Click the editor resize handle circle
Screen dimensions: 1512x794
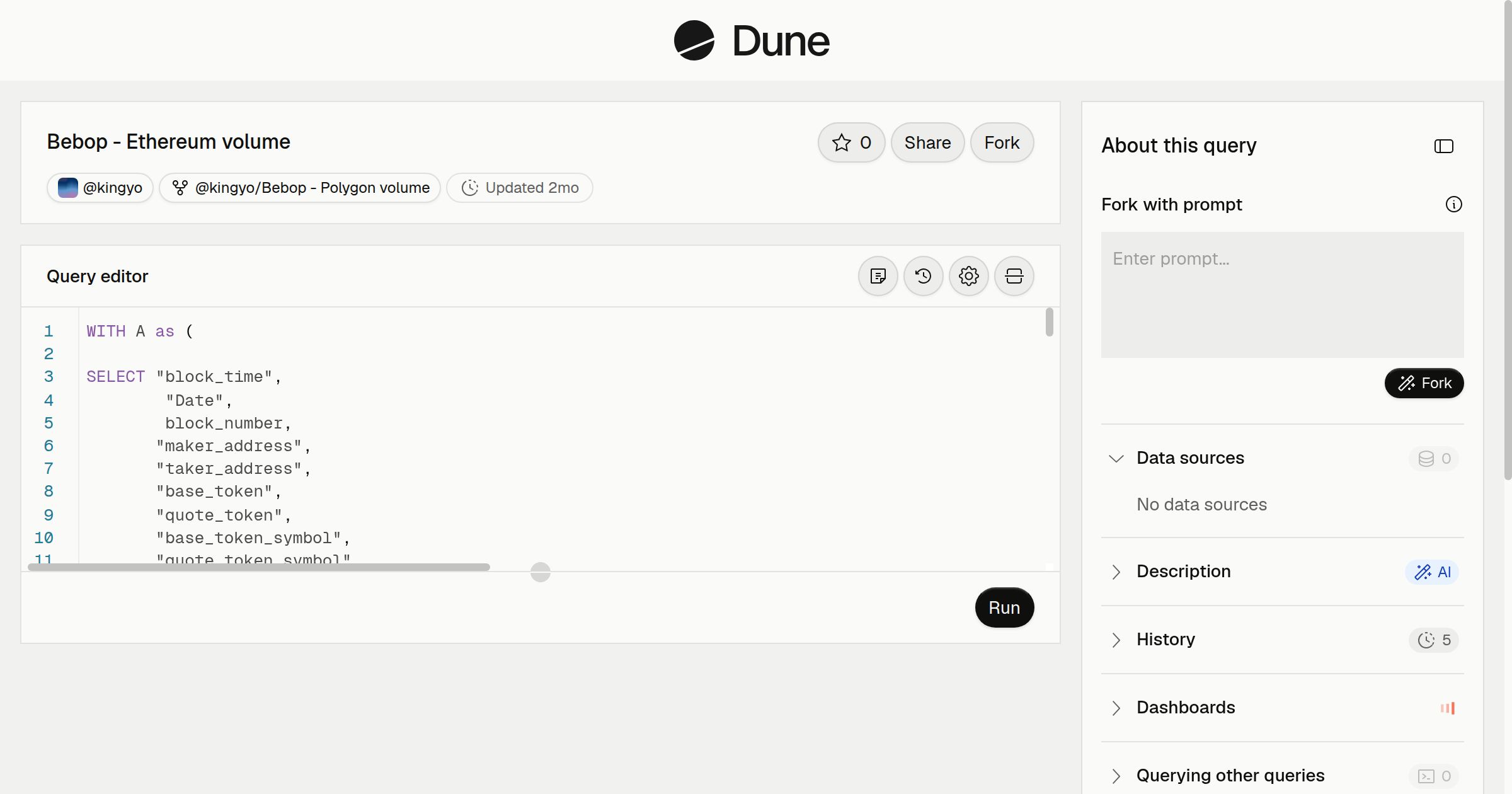point(541,572)
